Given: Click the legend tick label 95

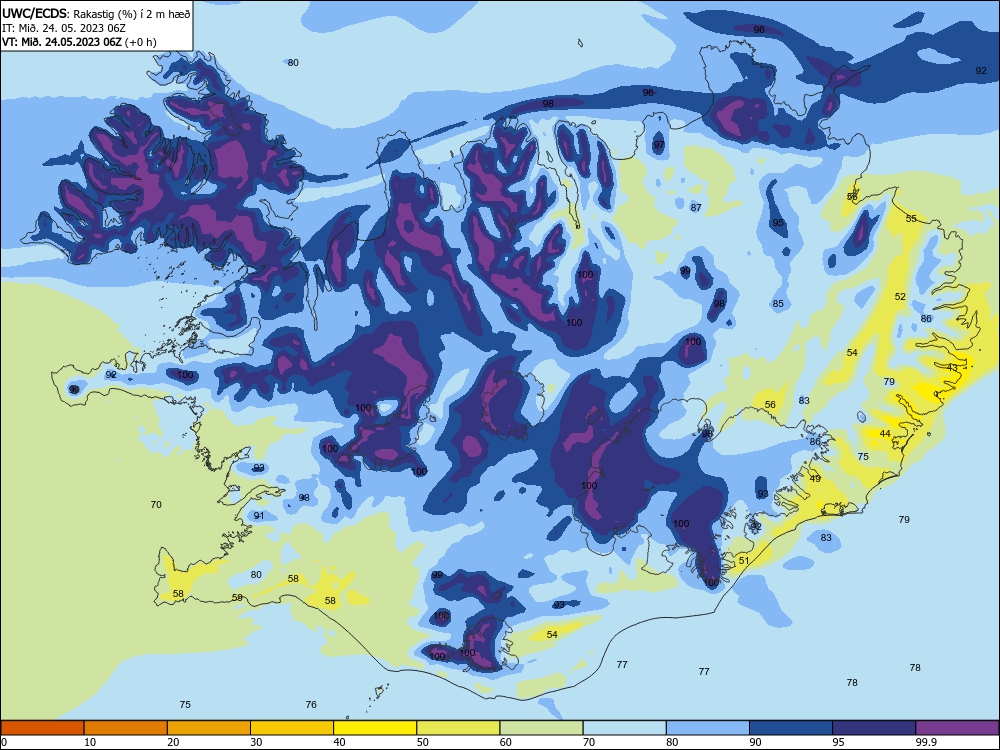Looking at the screenshot, I should (838, 742).
